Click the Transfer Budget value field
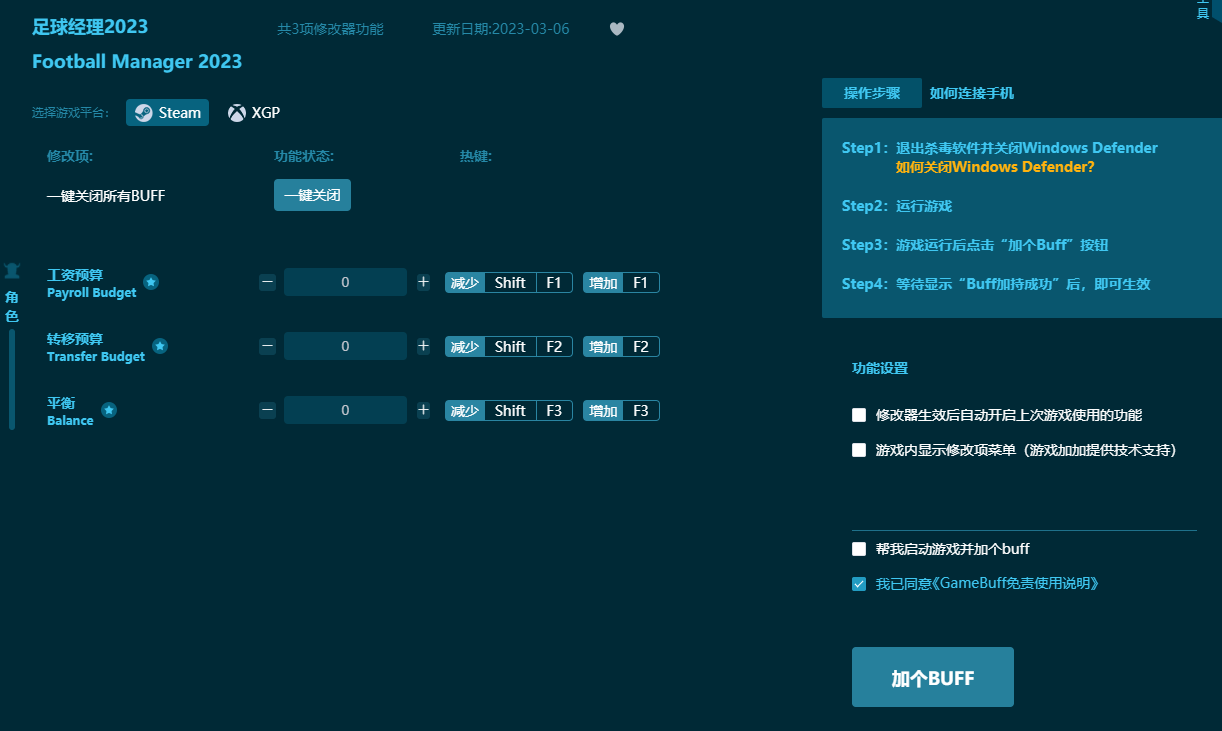1222x731 pixels. pos(345,346)
